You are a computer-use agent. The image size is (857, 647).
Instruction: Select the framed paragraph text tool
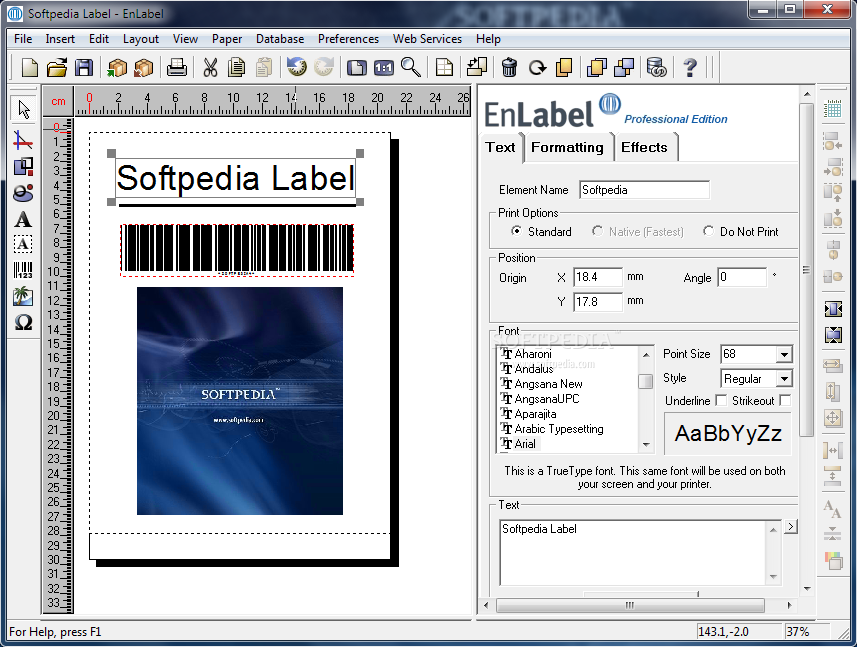23,244
